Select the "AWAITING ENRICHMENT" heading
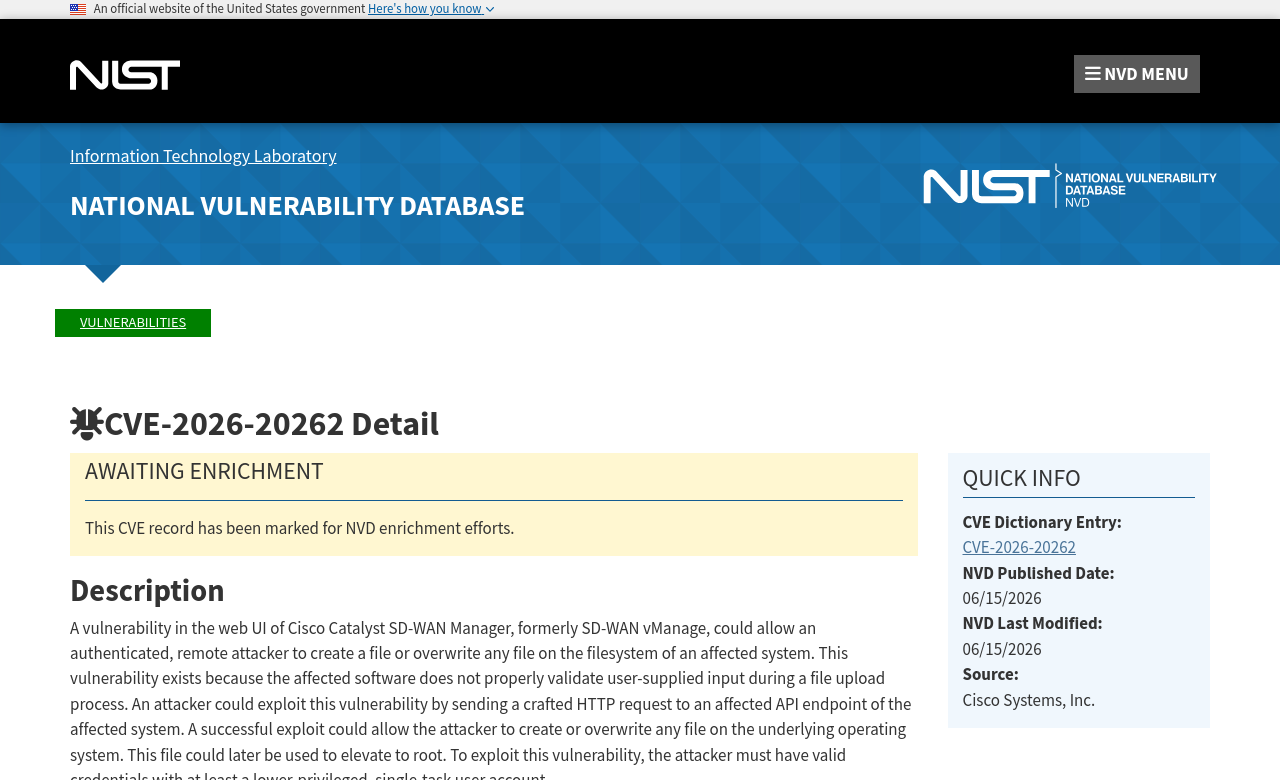 [204, 471]
